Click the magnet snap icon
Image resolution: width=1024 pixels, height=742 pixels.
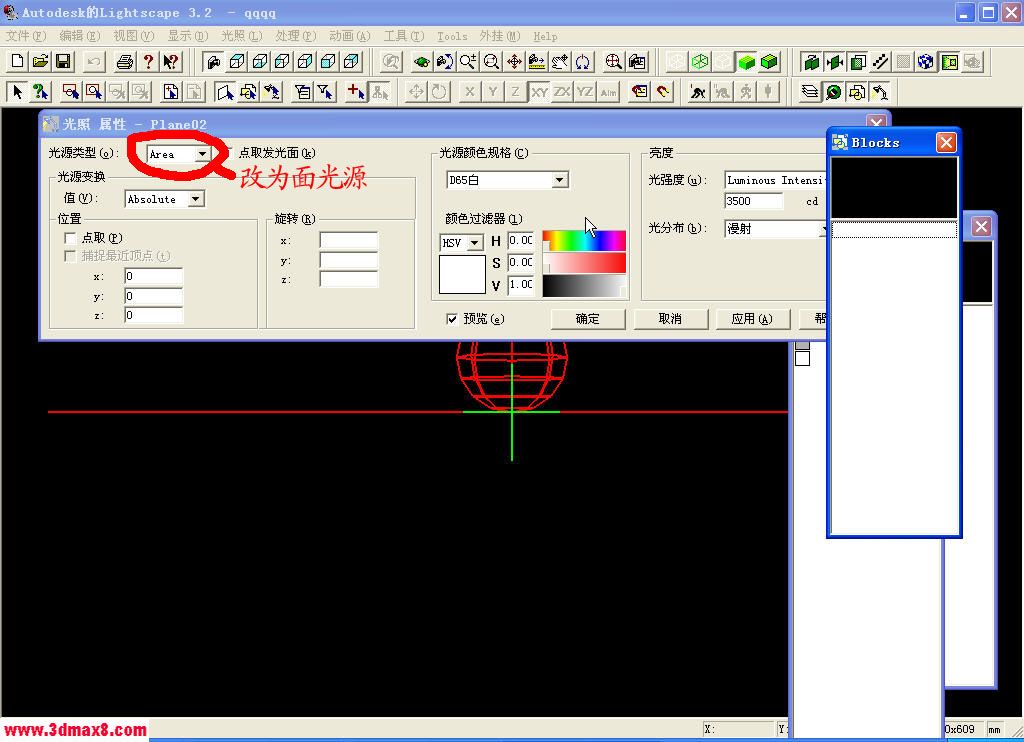(664, 92)
